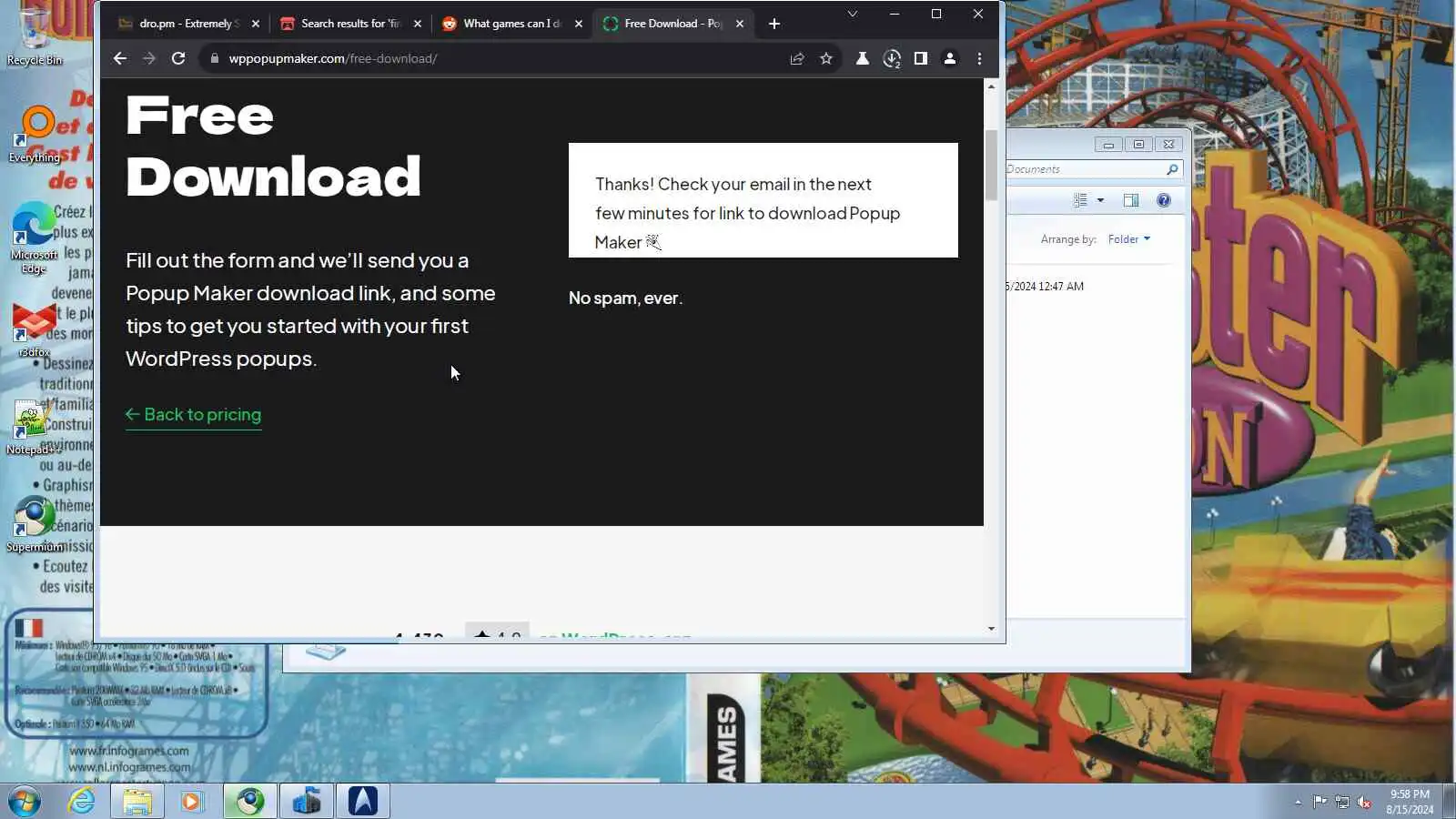The width and height of the screenshot is (1456, 819).
Task: Open the network tray icon
Action: click(x=1342, y=802)
